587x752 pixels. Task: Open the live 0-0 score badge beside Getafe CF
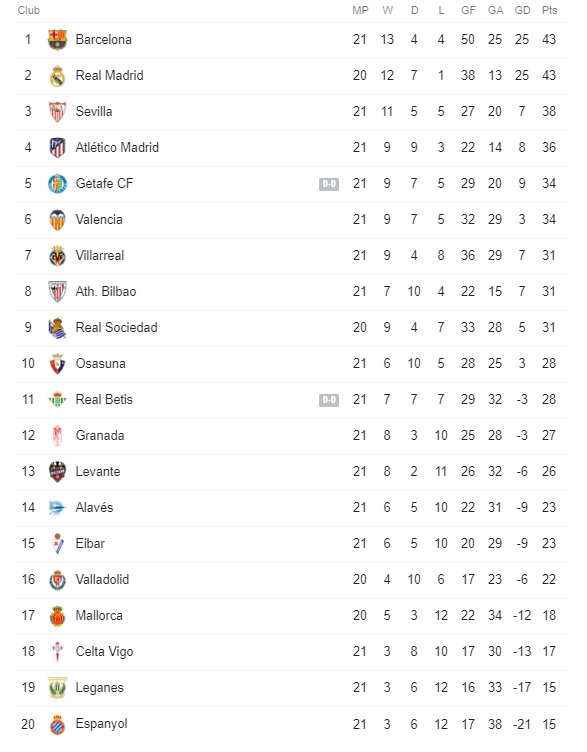click(x=329, y=184)
